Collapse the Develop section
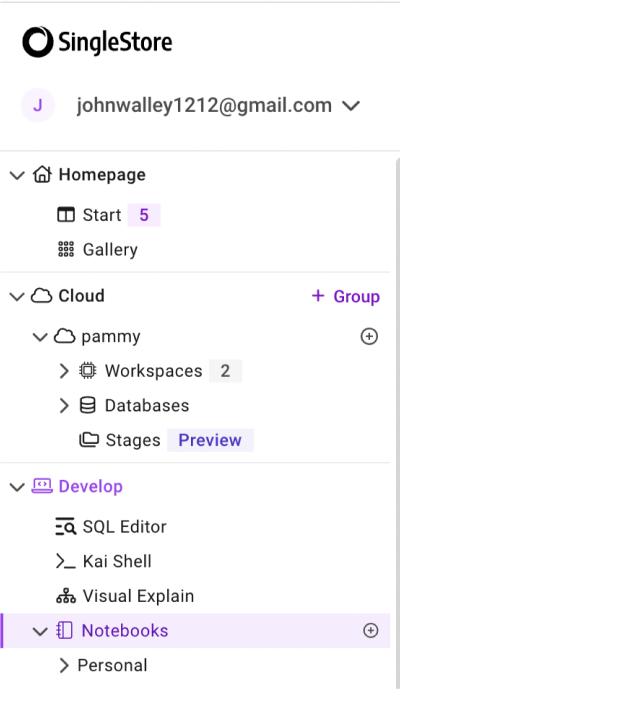The width and height of the screenshot is (640, 720). tap(17, 487)
